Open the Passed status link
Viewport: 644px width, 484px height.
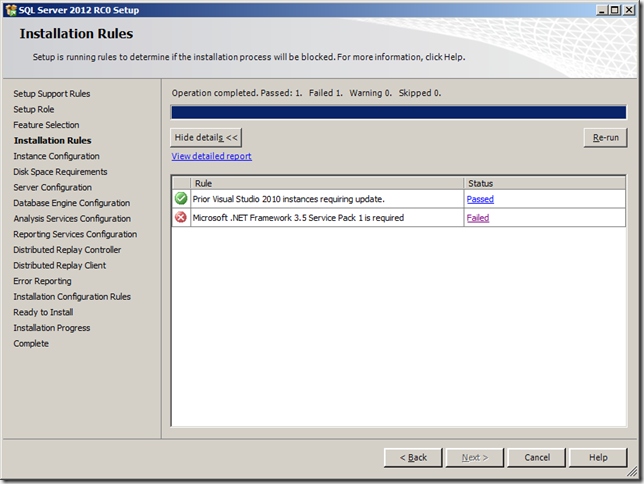point(480,199)
